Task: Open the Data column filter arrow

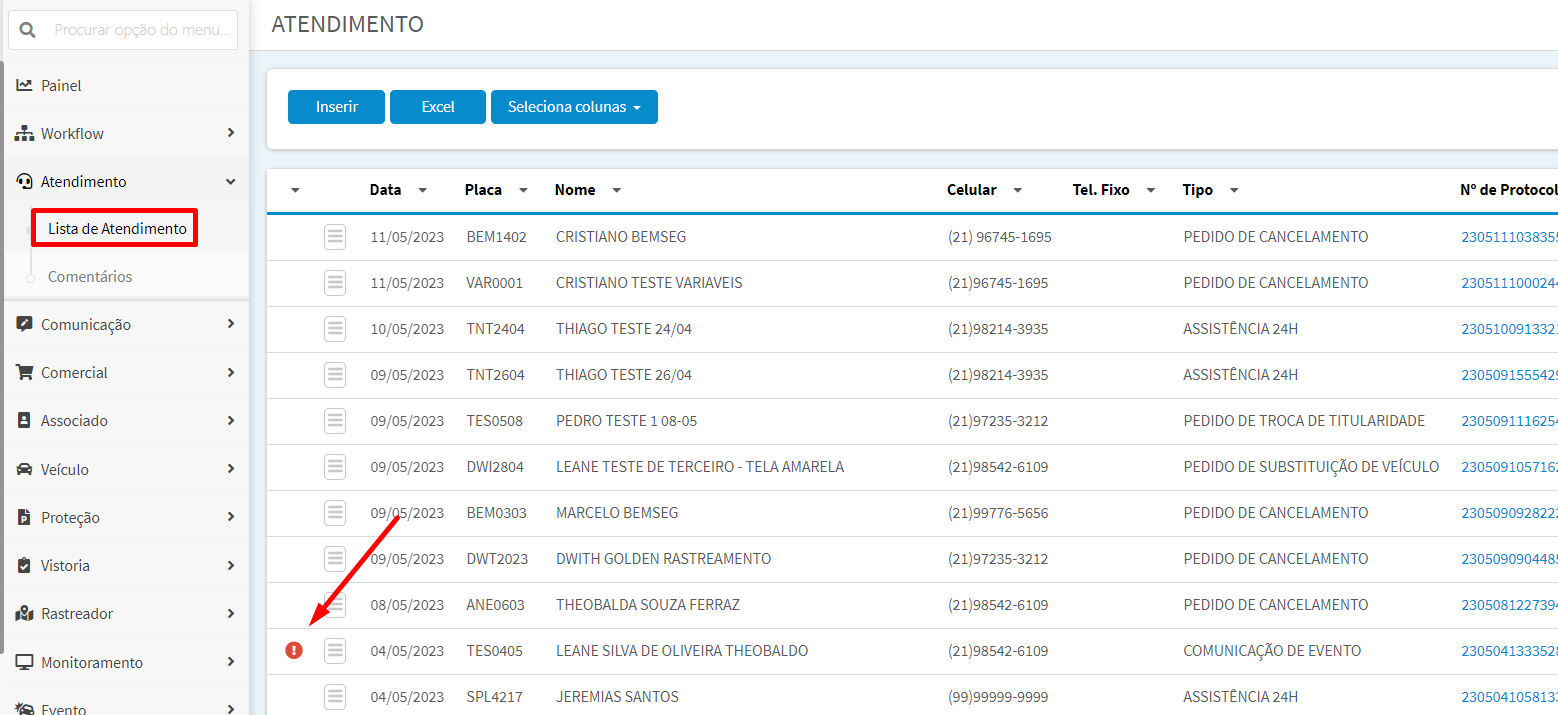Action: [423, 190]
